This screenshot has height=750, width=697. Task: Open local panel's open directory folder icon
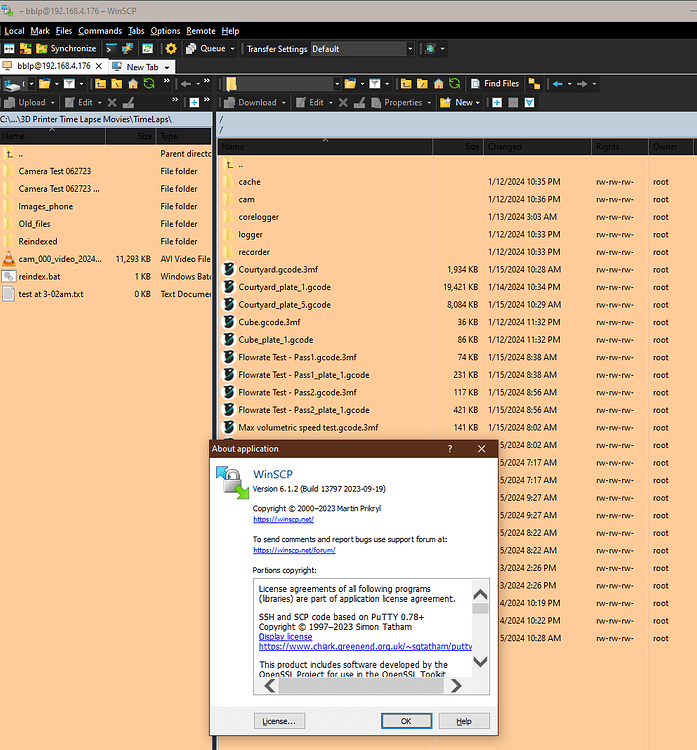tap(44, 84)
